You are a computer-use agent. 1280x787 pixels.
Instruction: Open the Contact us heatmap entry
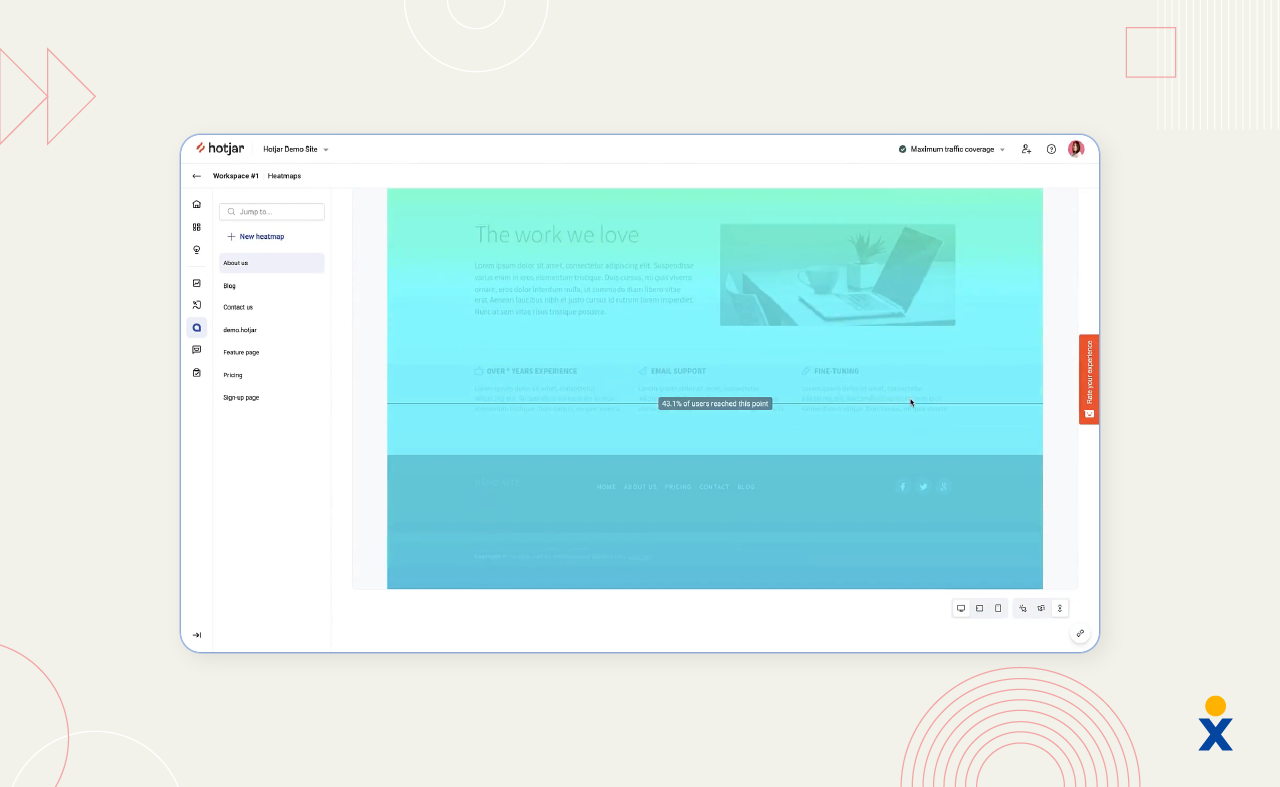[238, 307]
